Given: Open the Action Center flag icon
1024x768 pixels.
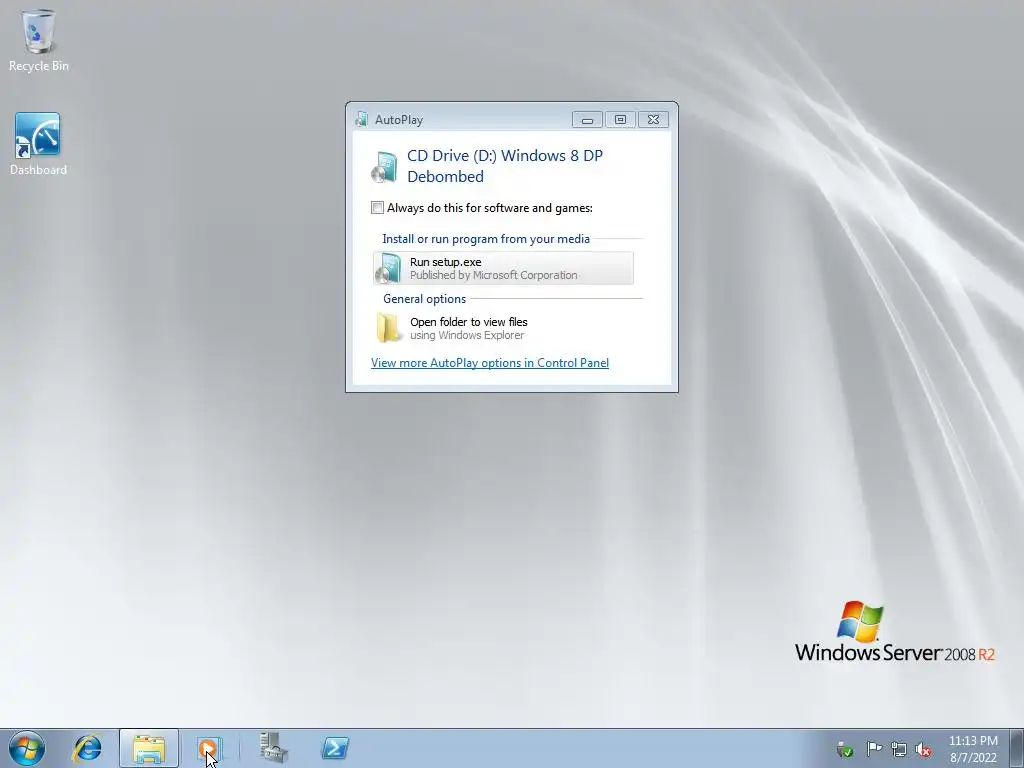Looking at the screenshot, I should (x=874, y=749).
